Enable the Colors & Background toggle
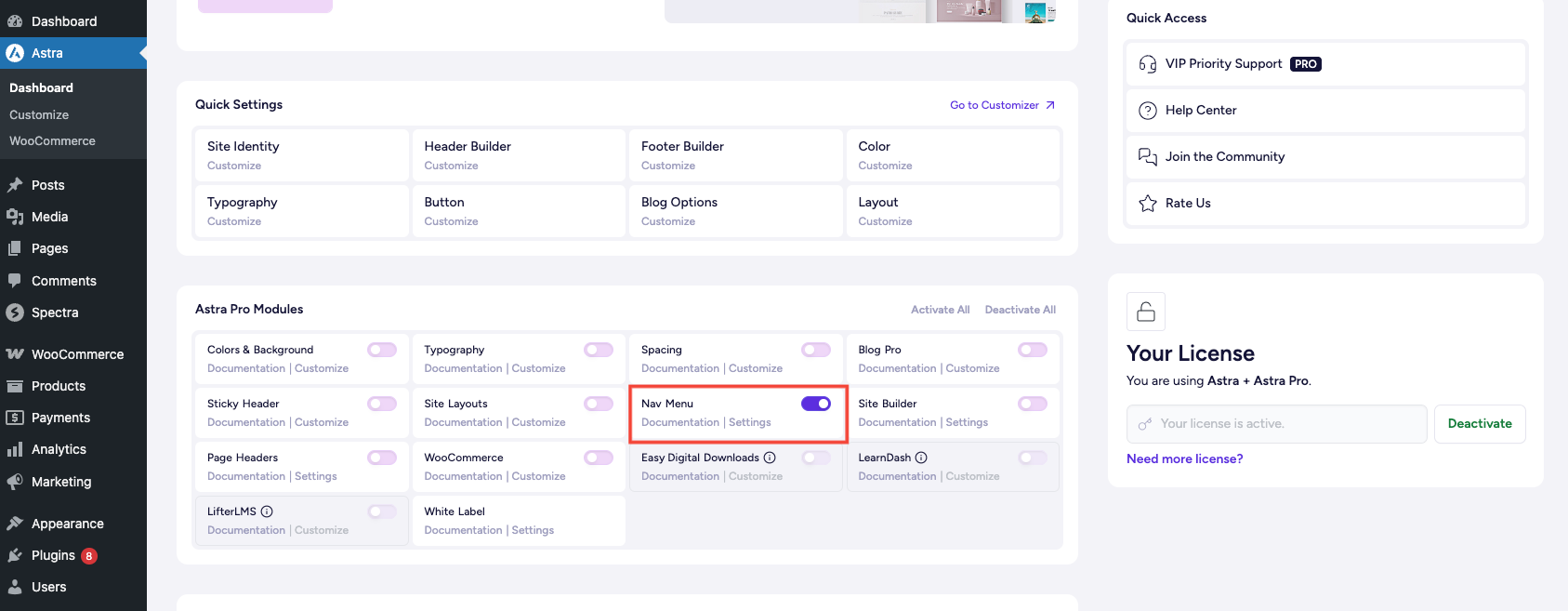Screen dimensions: 1568x611 point(381,350)
